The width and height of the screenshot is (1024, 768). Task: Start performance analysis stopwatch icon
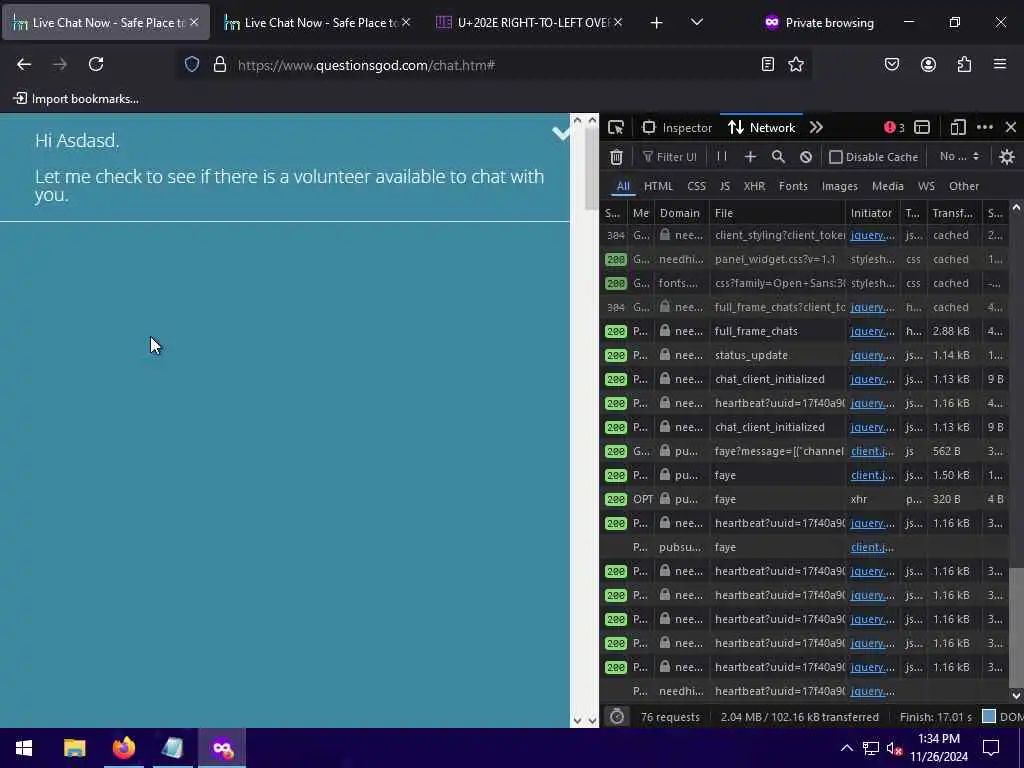pos(616,717)
